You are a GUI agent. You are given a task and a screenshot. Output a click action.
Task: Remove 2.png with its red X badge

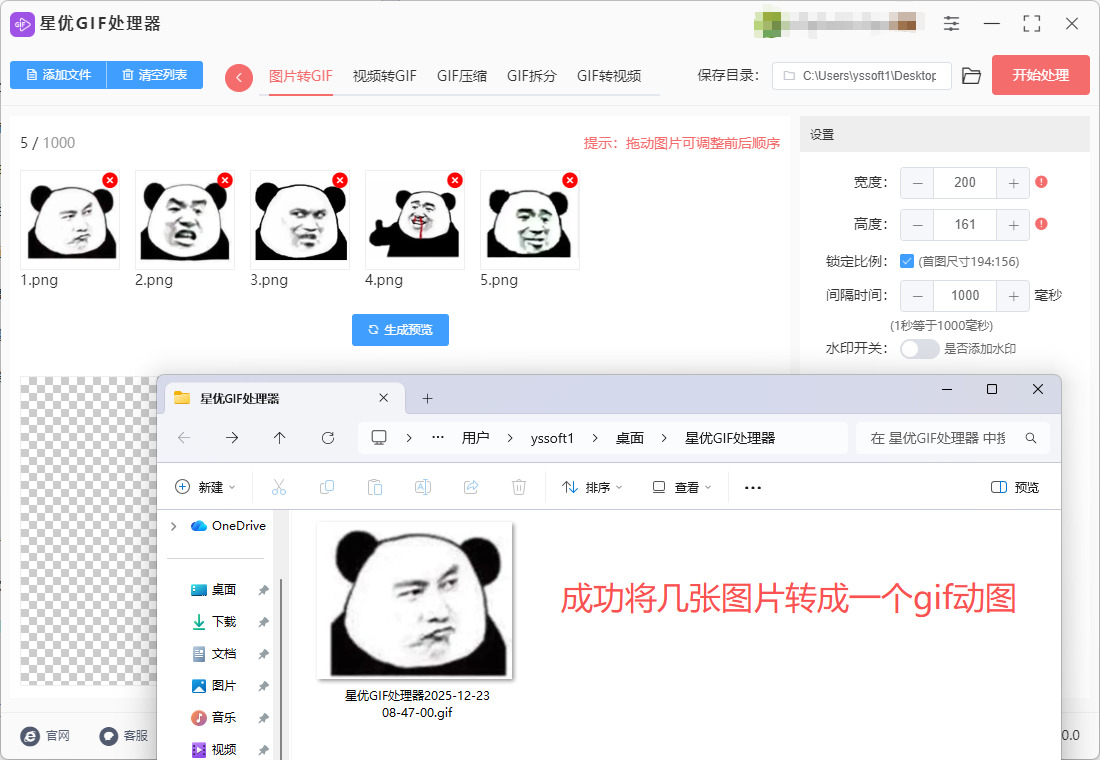click(x=224, y=180)
